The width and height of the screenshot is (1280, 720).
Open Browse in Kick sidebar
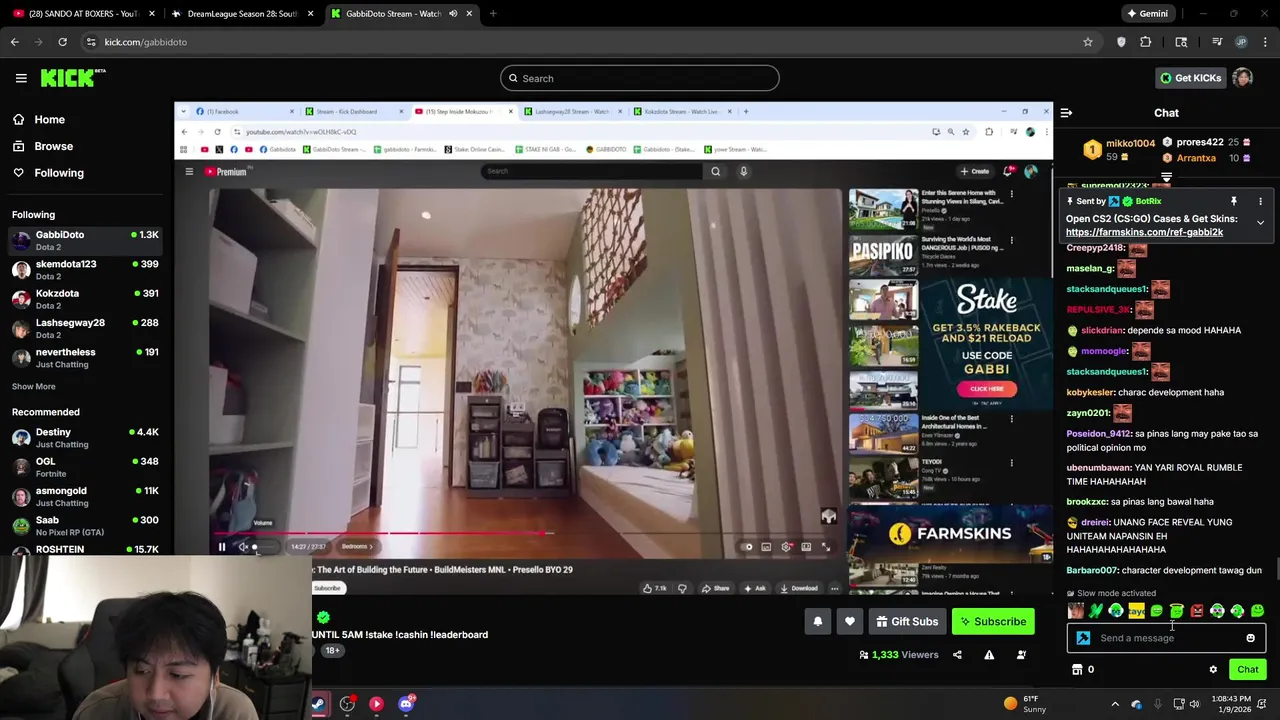53,146
